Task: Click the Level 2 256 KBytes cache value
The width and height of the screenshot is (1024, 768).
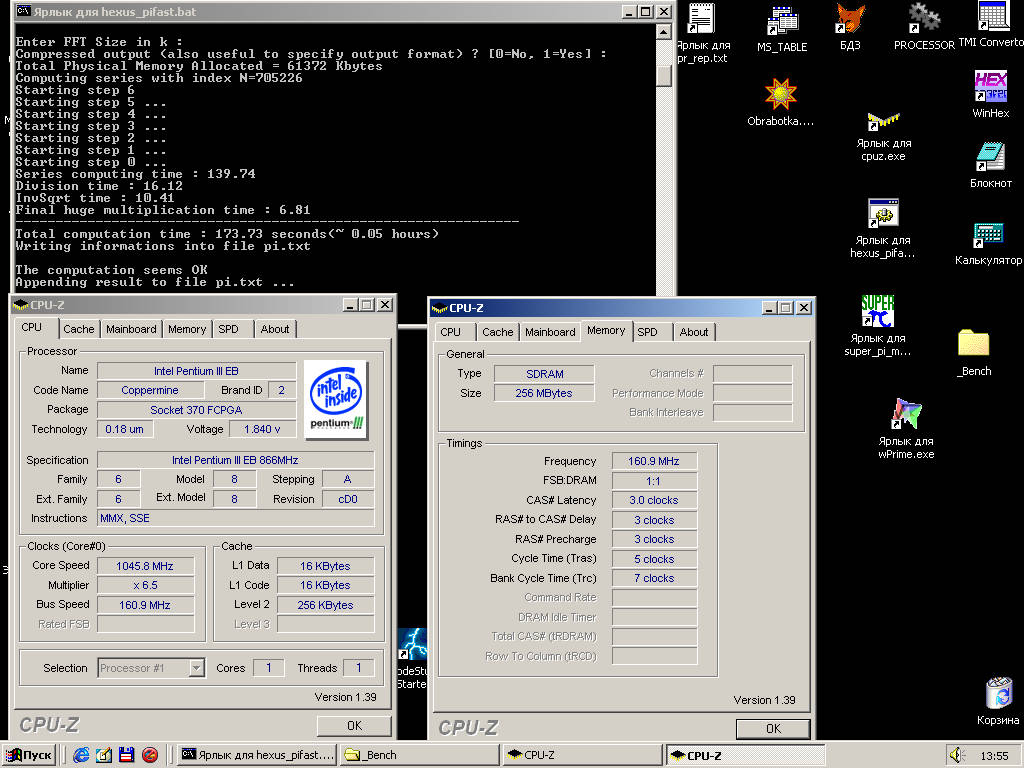Action: pyautogui.click(x=325, y=605)
